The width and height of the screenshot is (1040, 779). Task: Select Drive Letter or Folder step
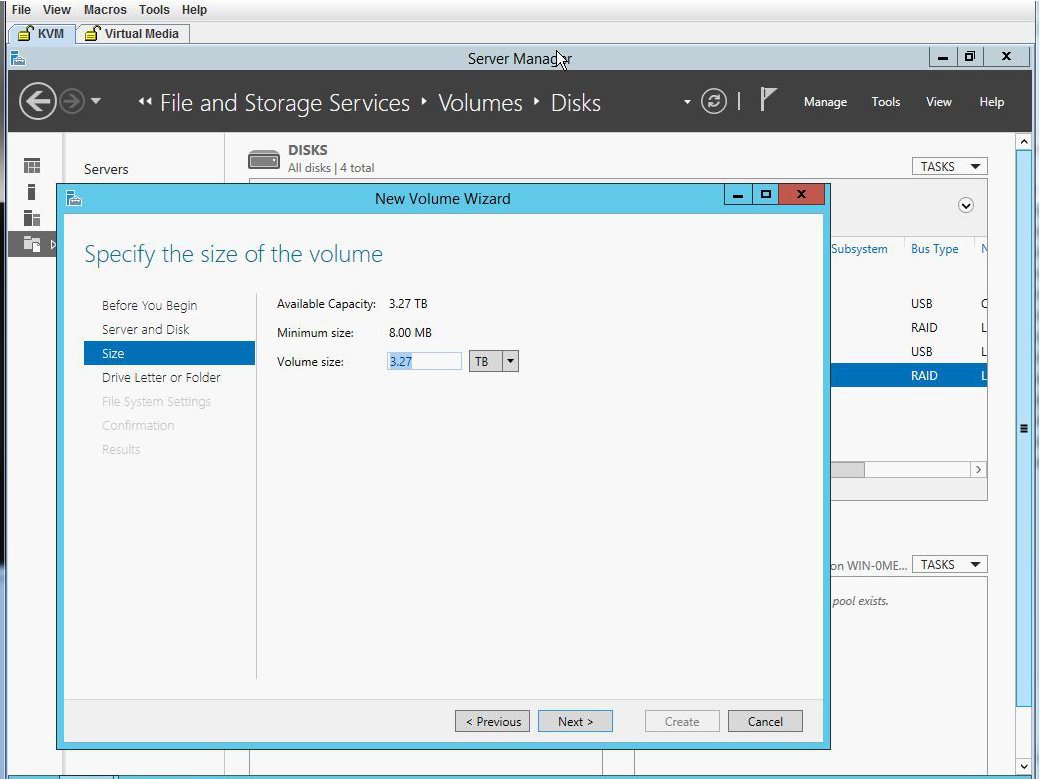click(161, 377)
